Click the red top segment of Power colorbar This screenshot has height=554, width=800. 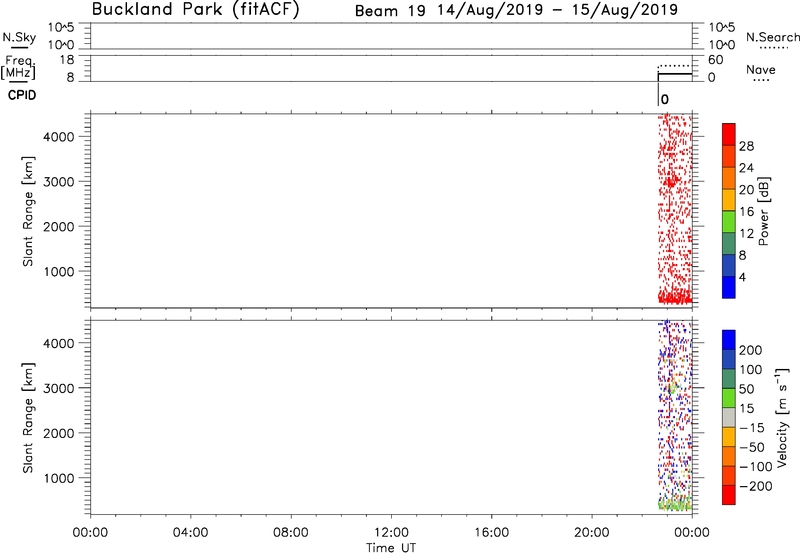click(x=729, y=134)
